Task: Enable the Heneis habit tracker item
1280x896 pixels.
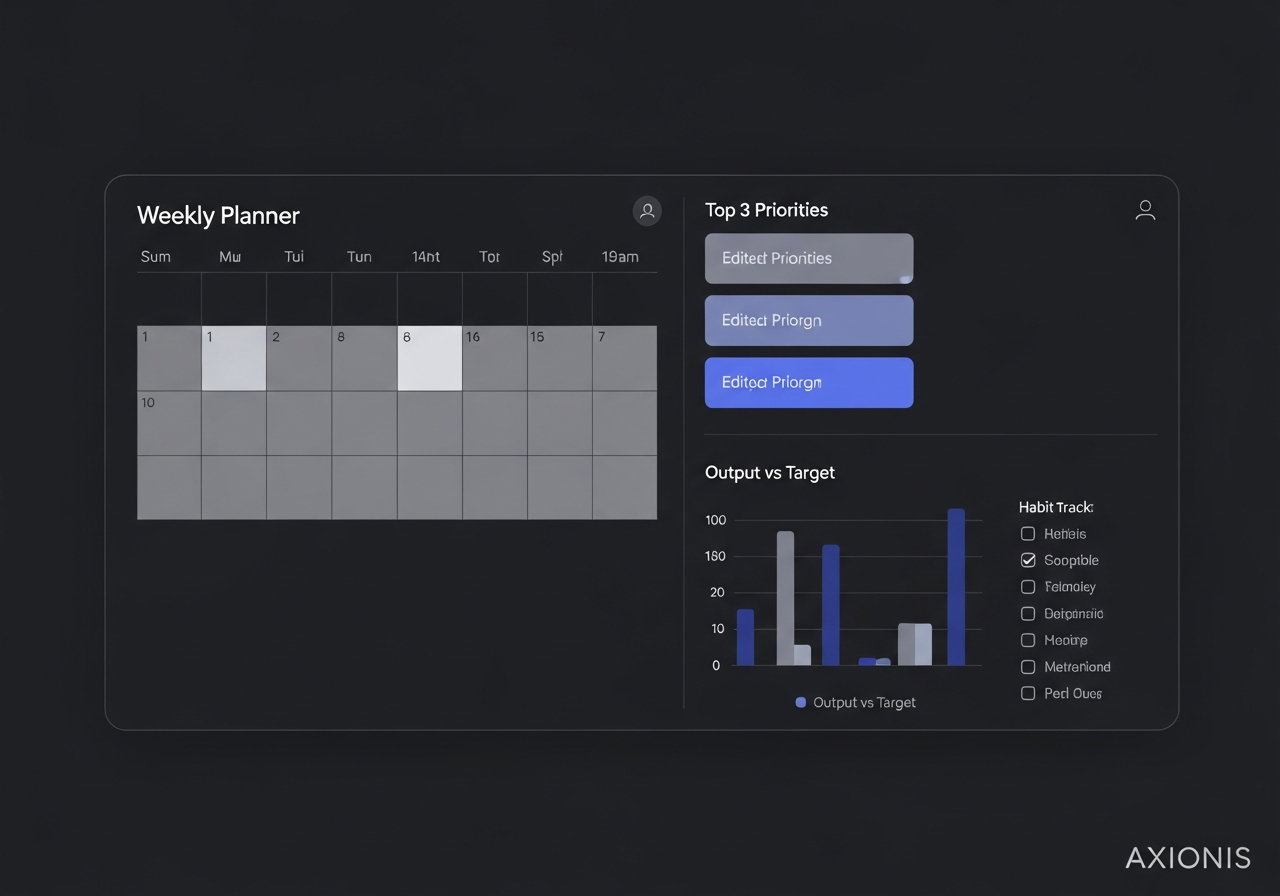Action: click(x=1027, y=534)
